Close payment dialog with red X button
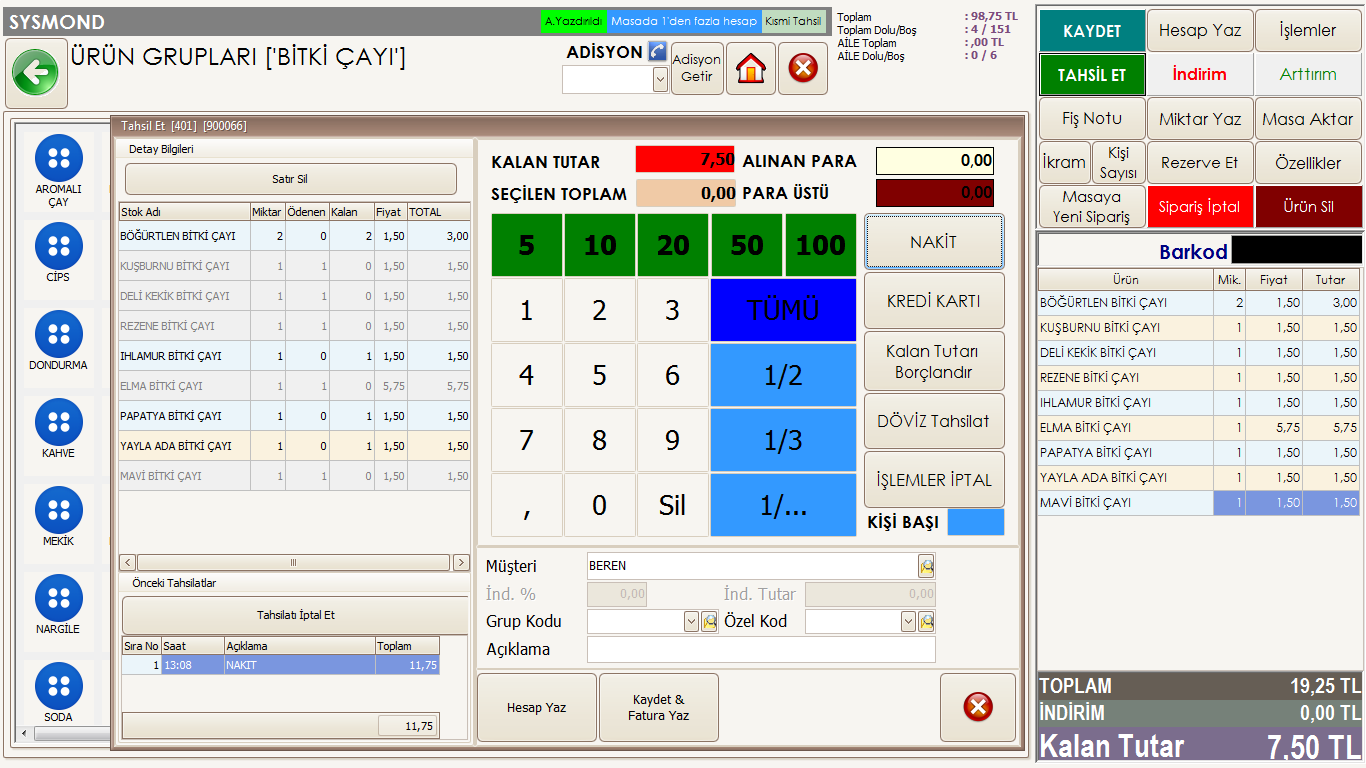The width and height of the screenshot is (1366, 768). [977, 707]
